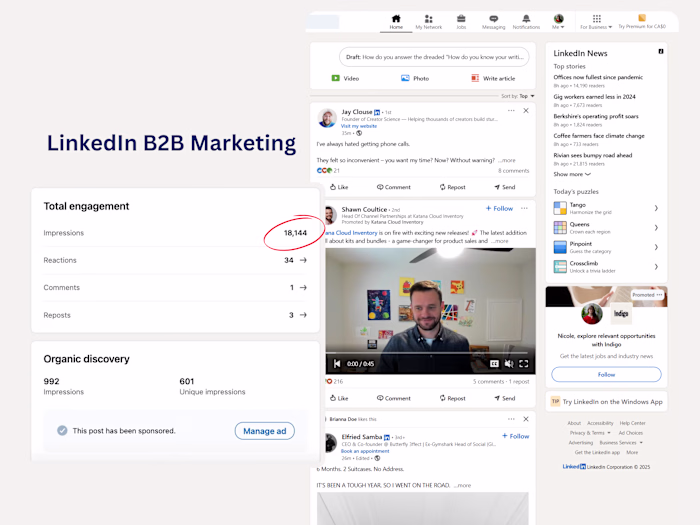This screenshot has width=700, height=525.
Task: Open Rivian sees bumpy road ahead story
Action: (593, 155)
